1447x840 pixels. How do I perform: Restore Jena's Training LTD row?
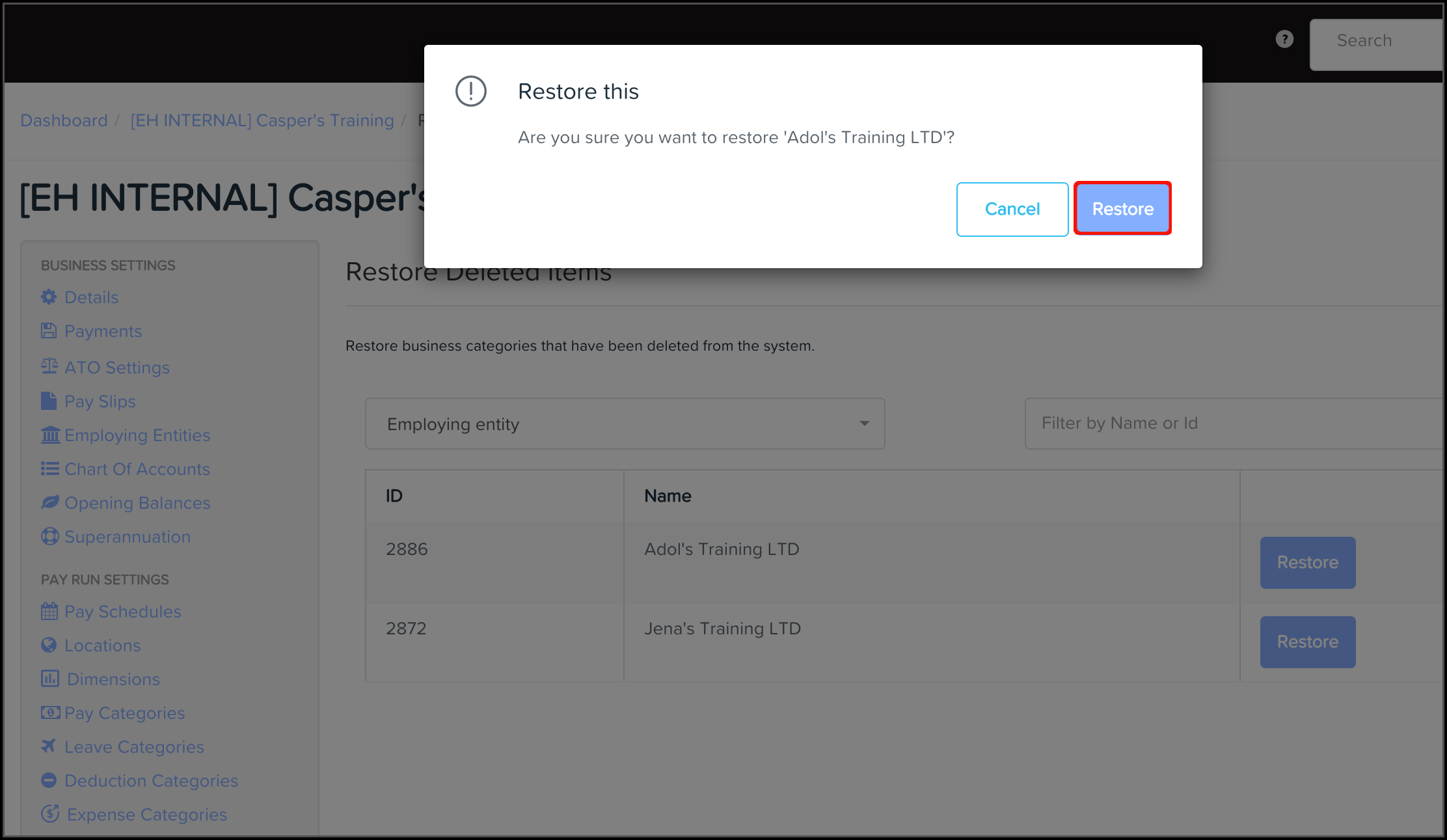[x=1307, y=642]
